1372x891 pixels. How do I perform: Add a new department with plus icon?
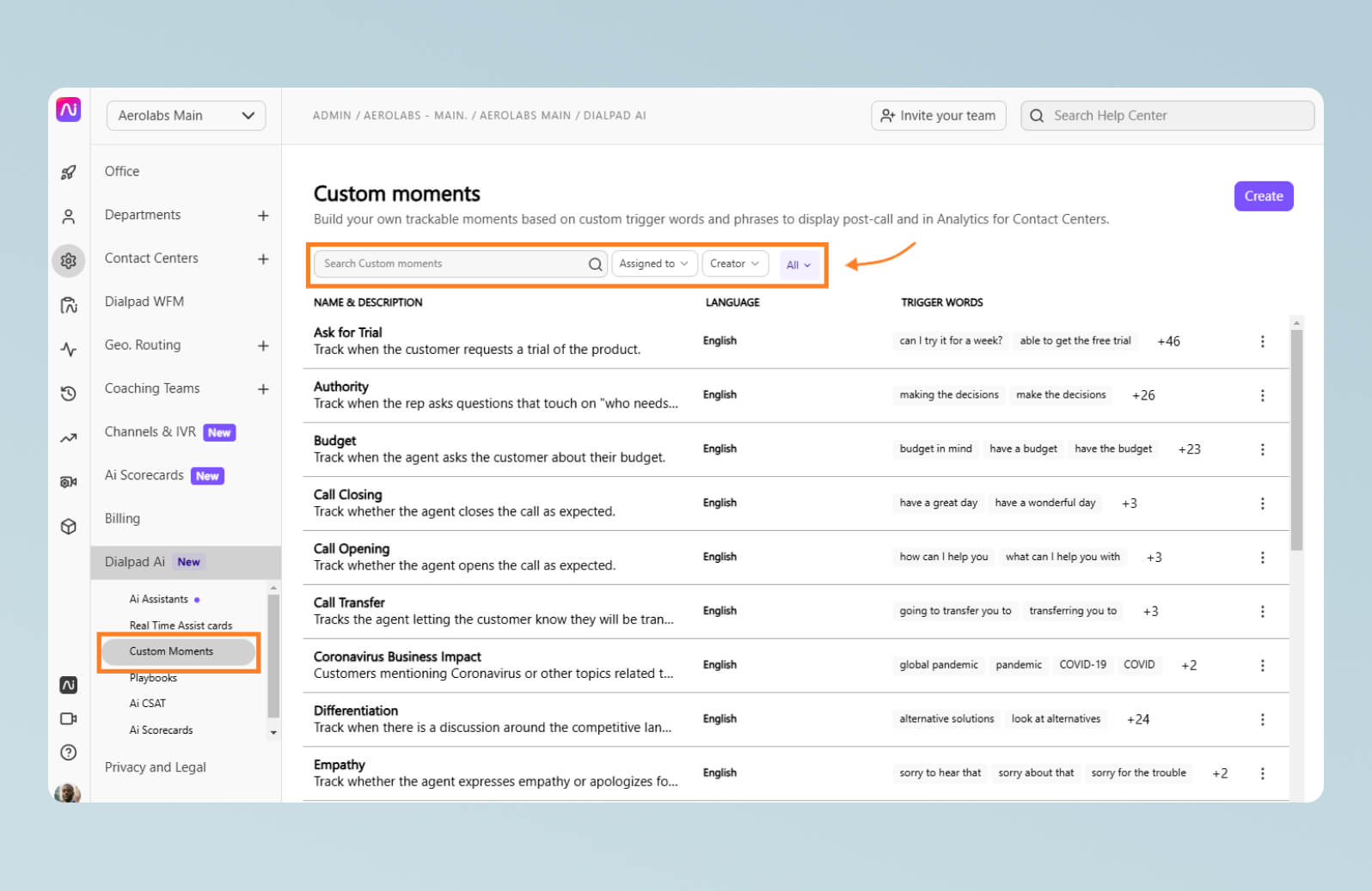point(263,216)
